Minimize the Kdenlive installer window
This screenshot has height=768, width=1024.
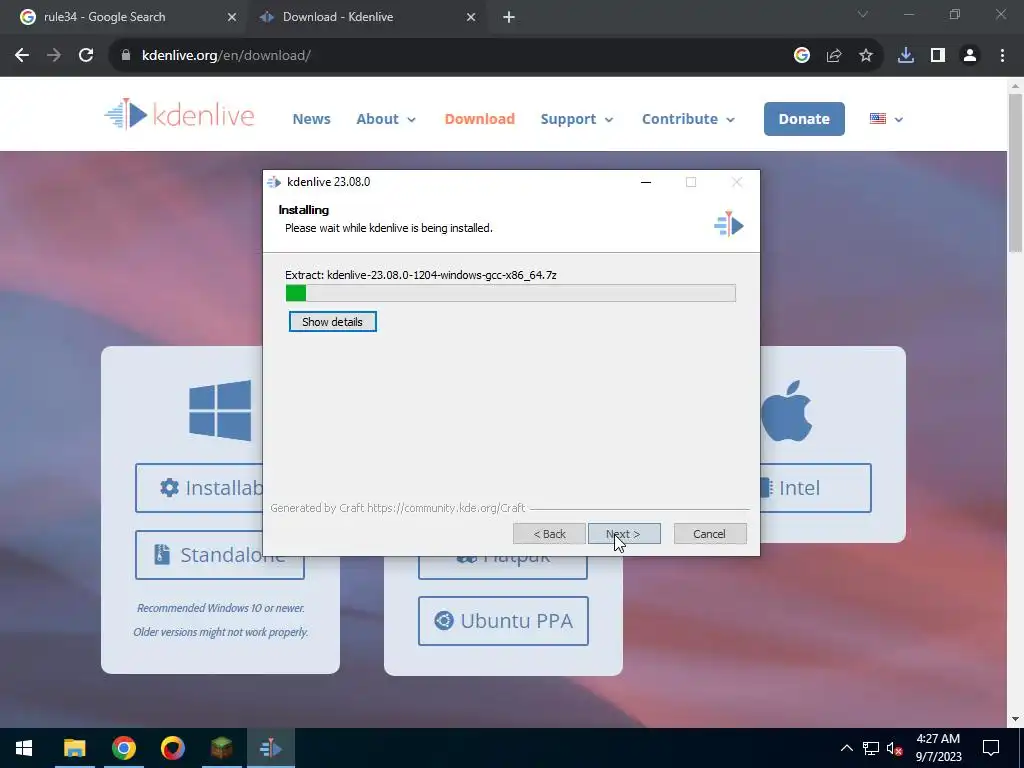(646, 182)
